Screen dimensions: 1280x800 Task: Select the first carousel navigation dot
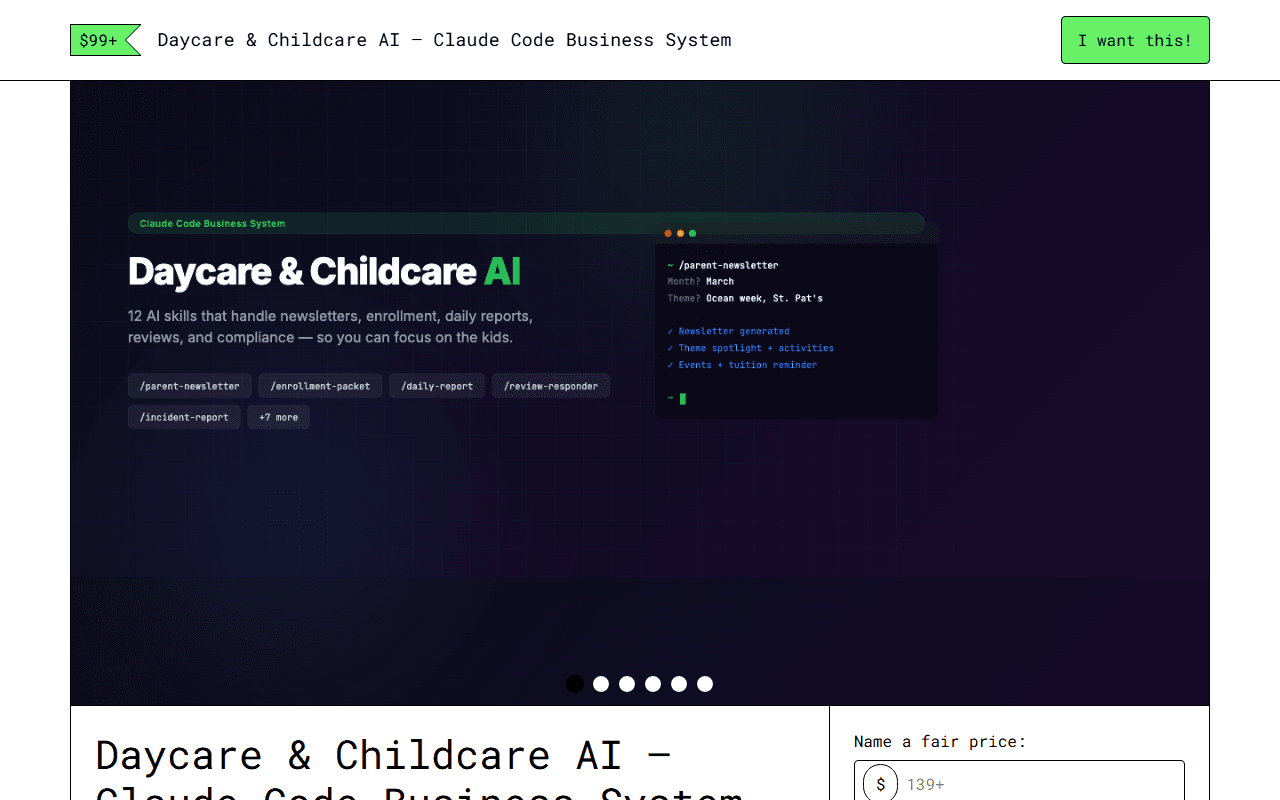click(575, 684)
